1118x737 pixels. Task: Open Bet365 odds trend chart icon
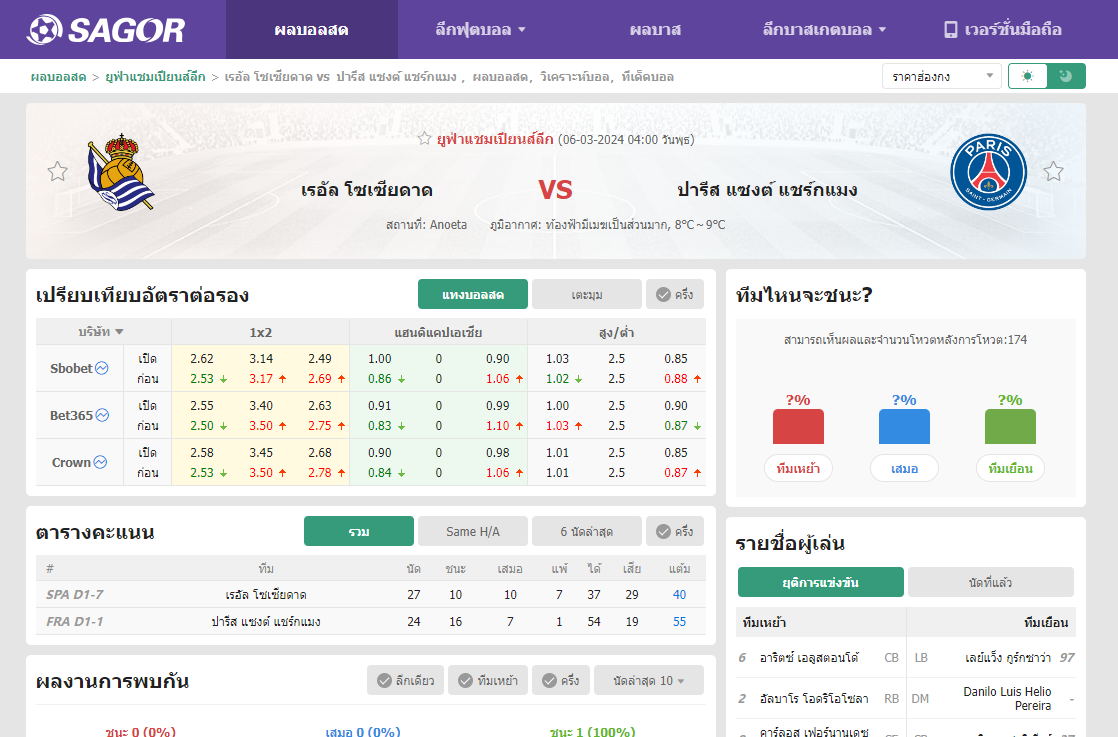point(103,416)
